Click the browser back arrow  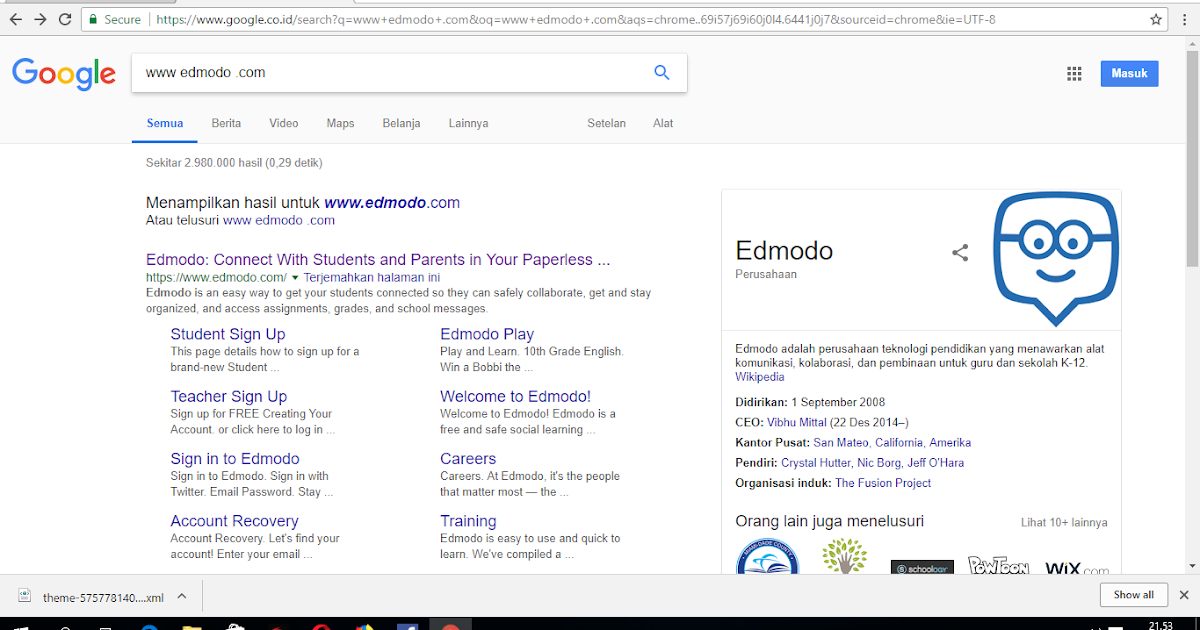[14, 18]
